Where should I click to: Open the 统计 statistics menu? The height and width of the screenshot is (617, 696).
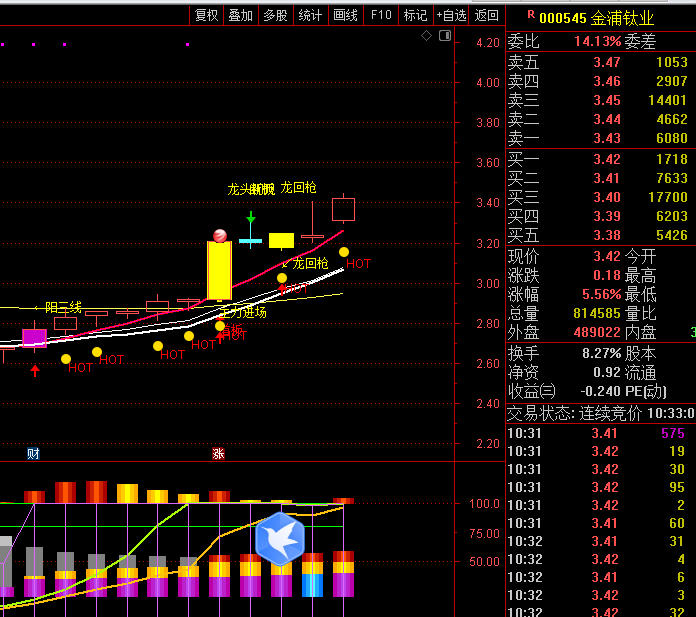310,15
